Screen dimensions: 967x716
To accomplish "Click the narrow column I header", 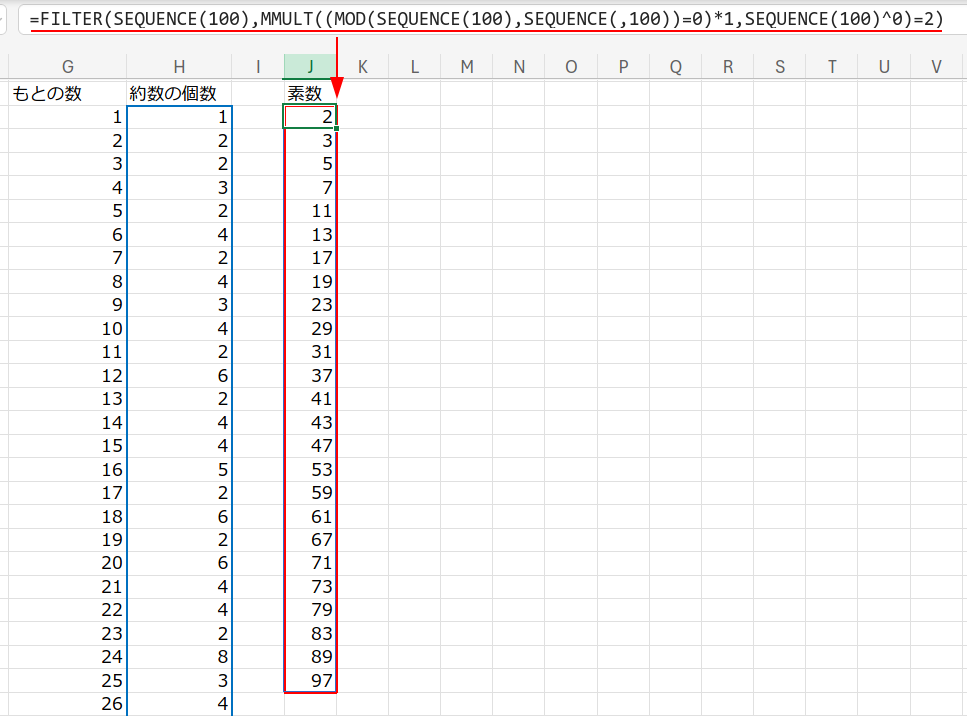I will pyautogui.click(x=258, y=66).
